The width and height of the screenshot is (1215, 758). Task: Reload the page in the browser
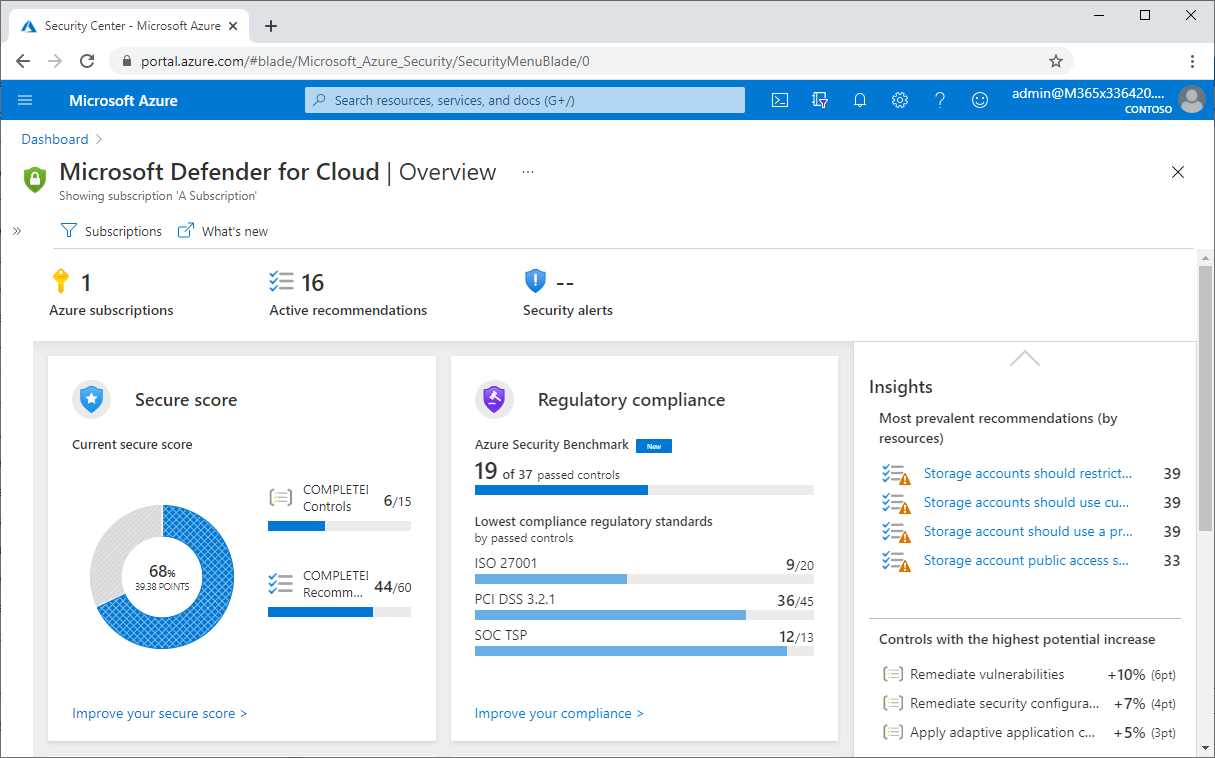(87, 61)
